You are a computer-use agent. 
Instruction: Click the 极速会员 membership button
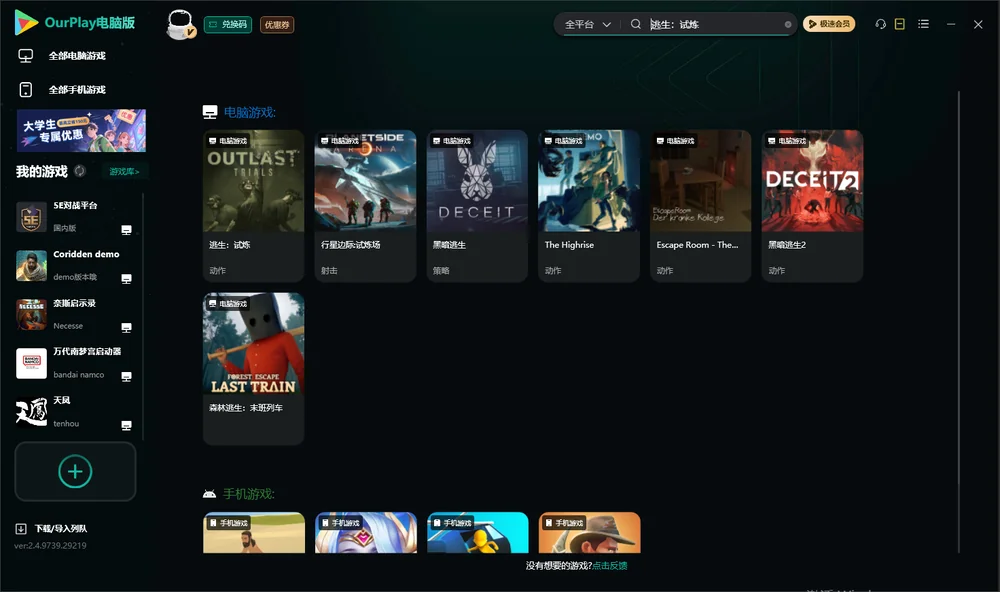click(x=829, y=24)
